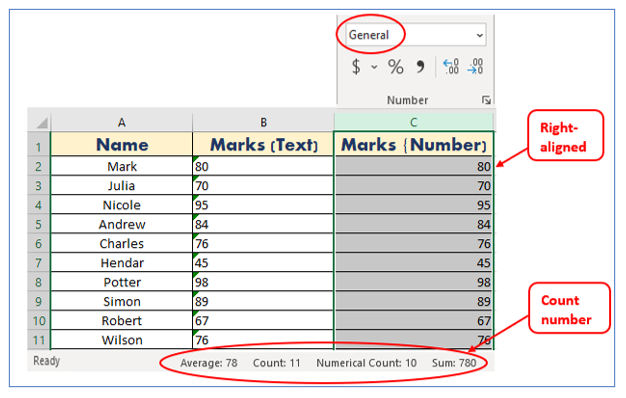This screenshot has width=626, height=398.
Task: Select Potter's text mark 98 in column B
Action: [x=263, y=282]
